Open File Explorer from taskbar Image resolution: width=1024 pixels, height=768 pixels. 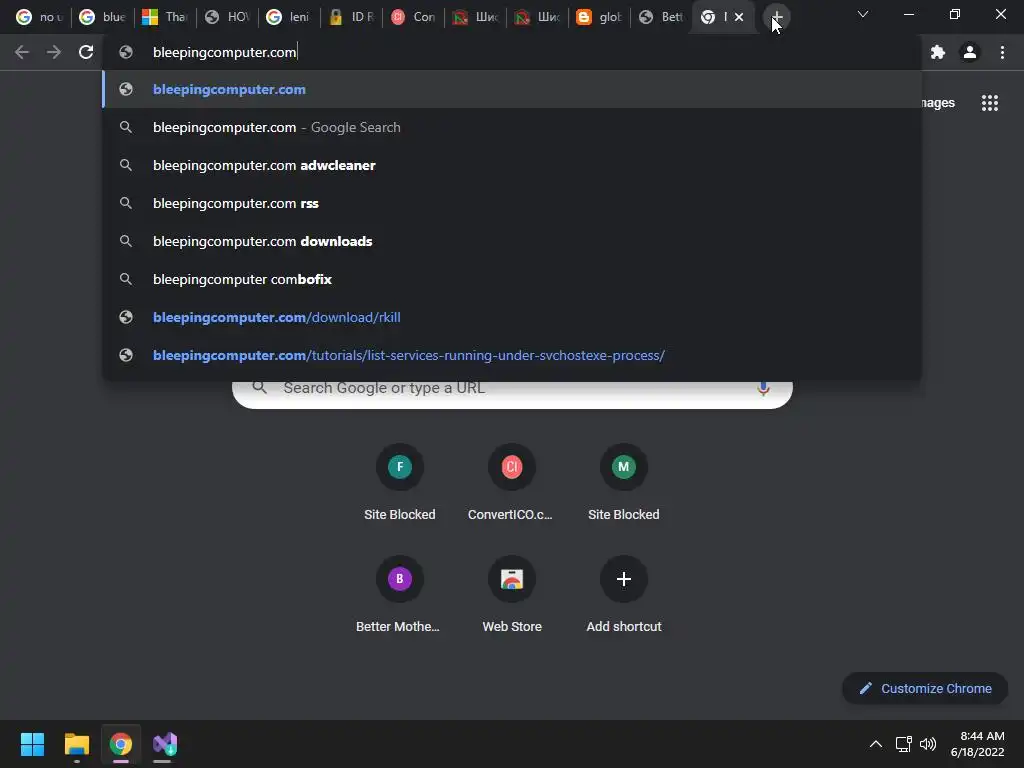point(76,744)
